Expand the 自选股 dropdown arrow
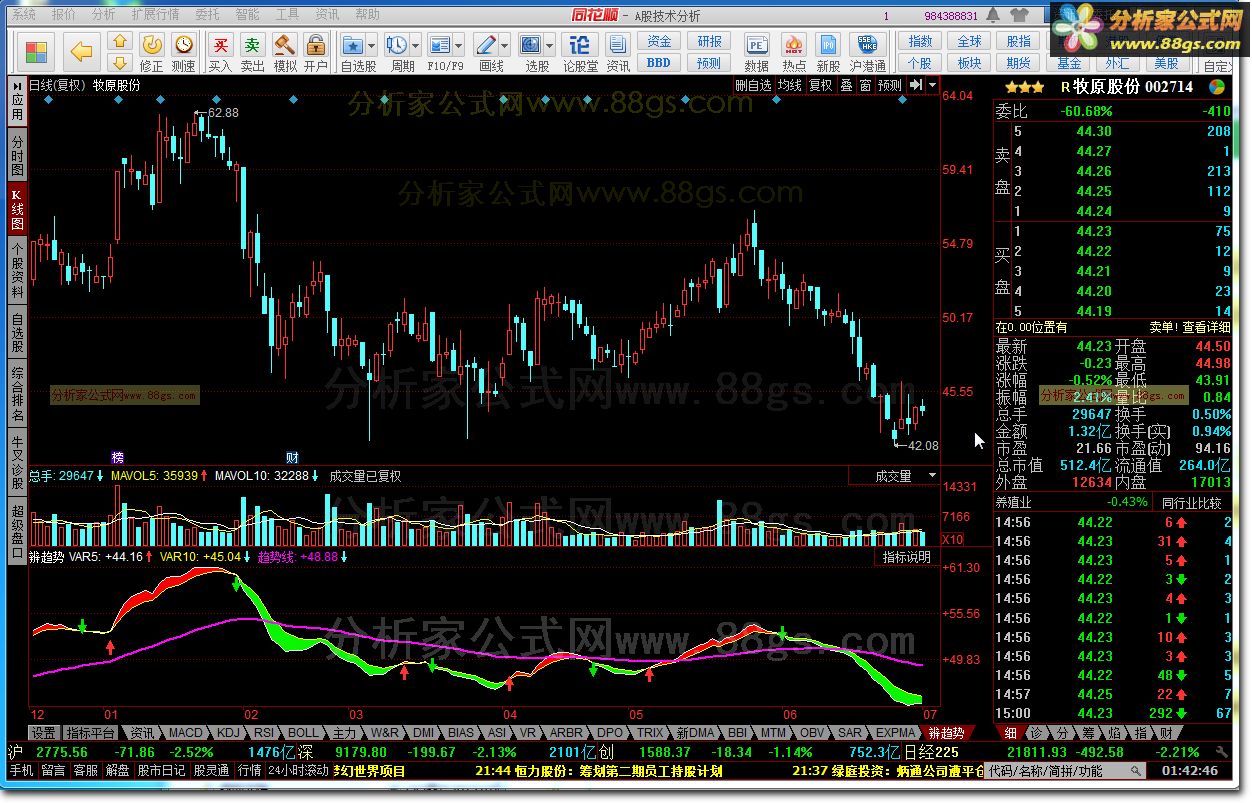This screenshot has width=1252, height=803. click(372, 46)
